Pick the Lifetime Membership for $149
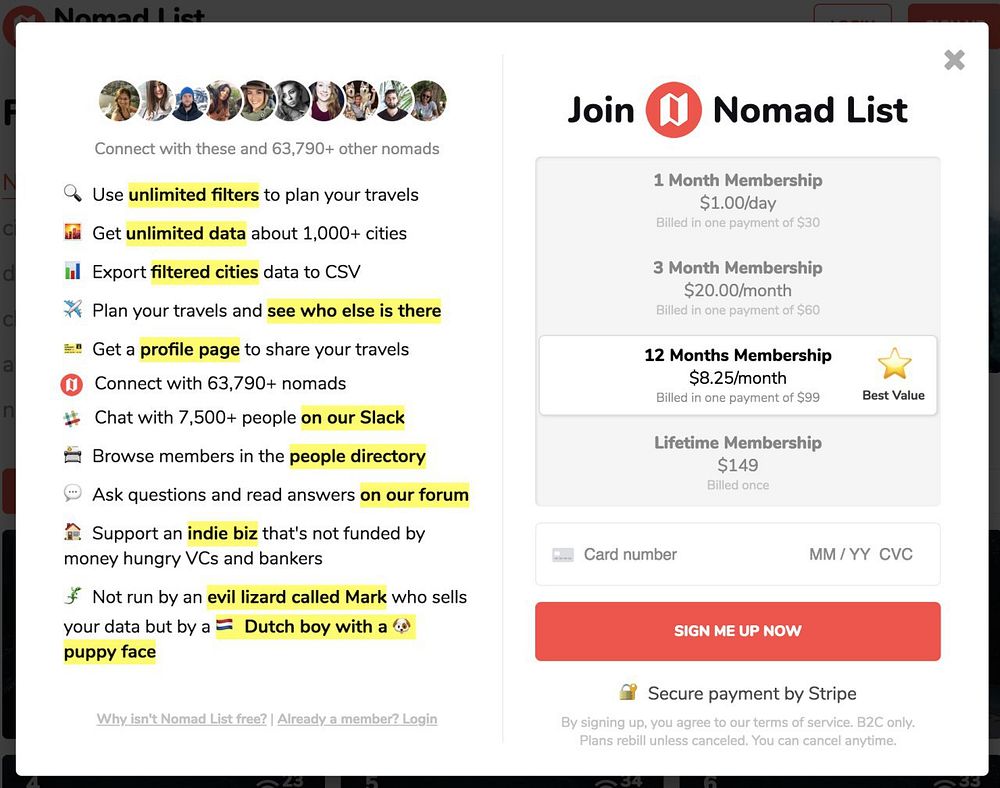This screenshot has width=1000, height=788. tap(737, 463)
